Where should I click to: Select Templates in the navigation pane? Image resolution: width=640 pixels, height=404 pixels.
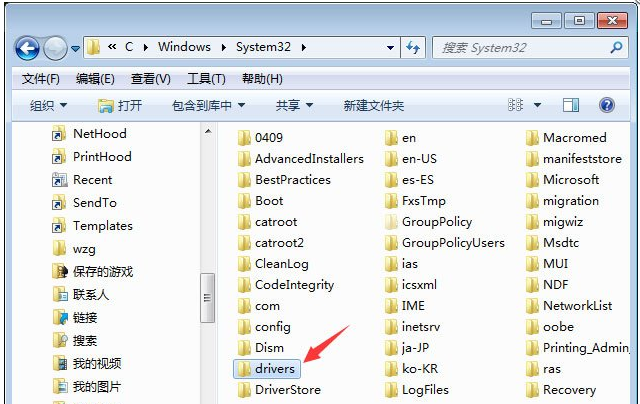(102, 226)
